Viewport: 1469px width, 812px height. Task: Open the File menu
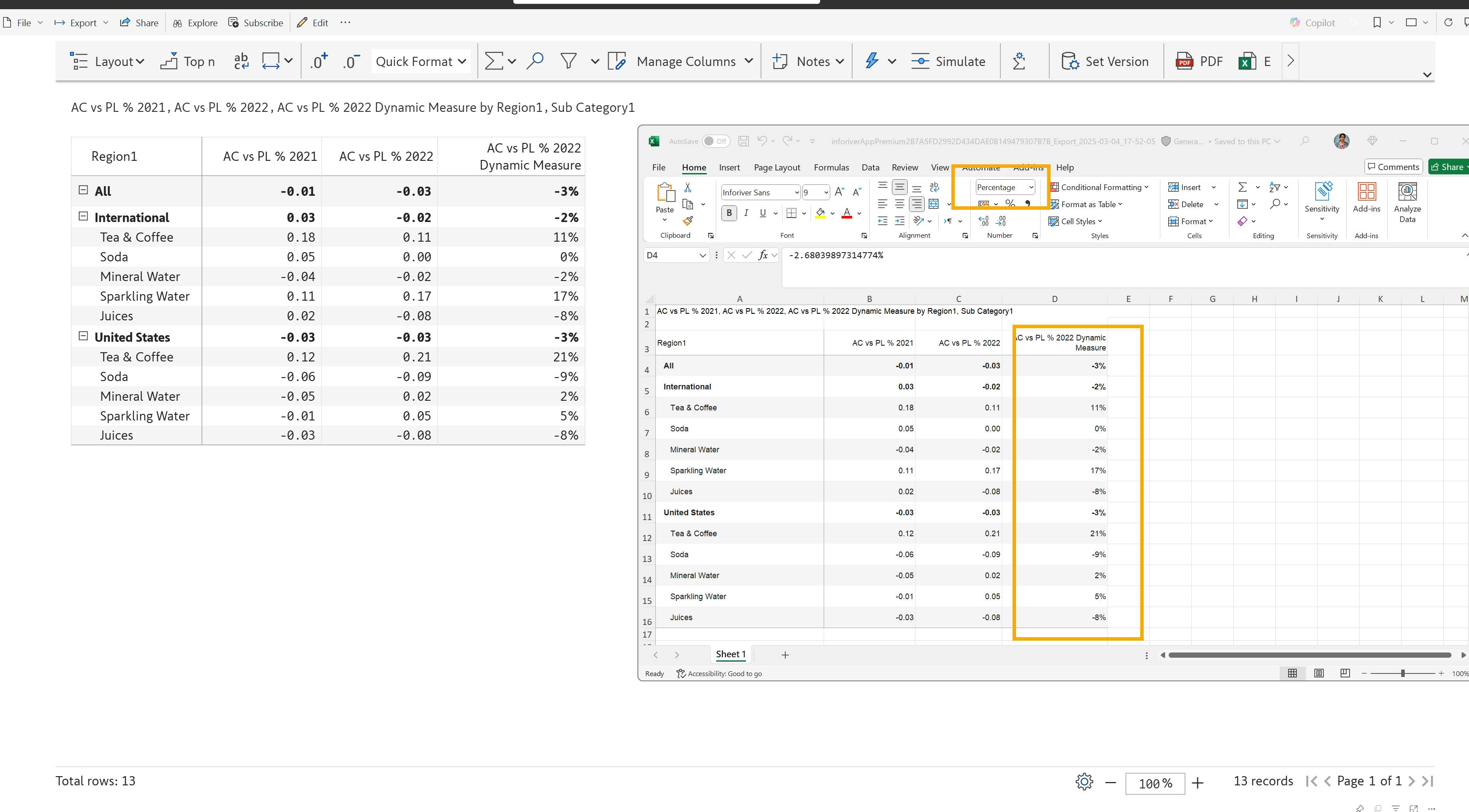pyautogui.click(x=23, y=23)
